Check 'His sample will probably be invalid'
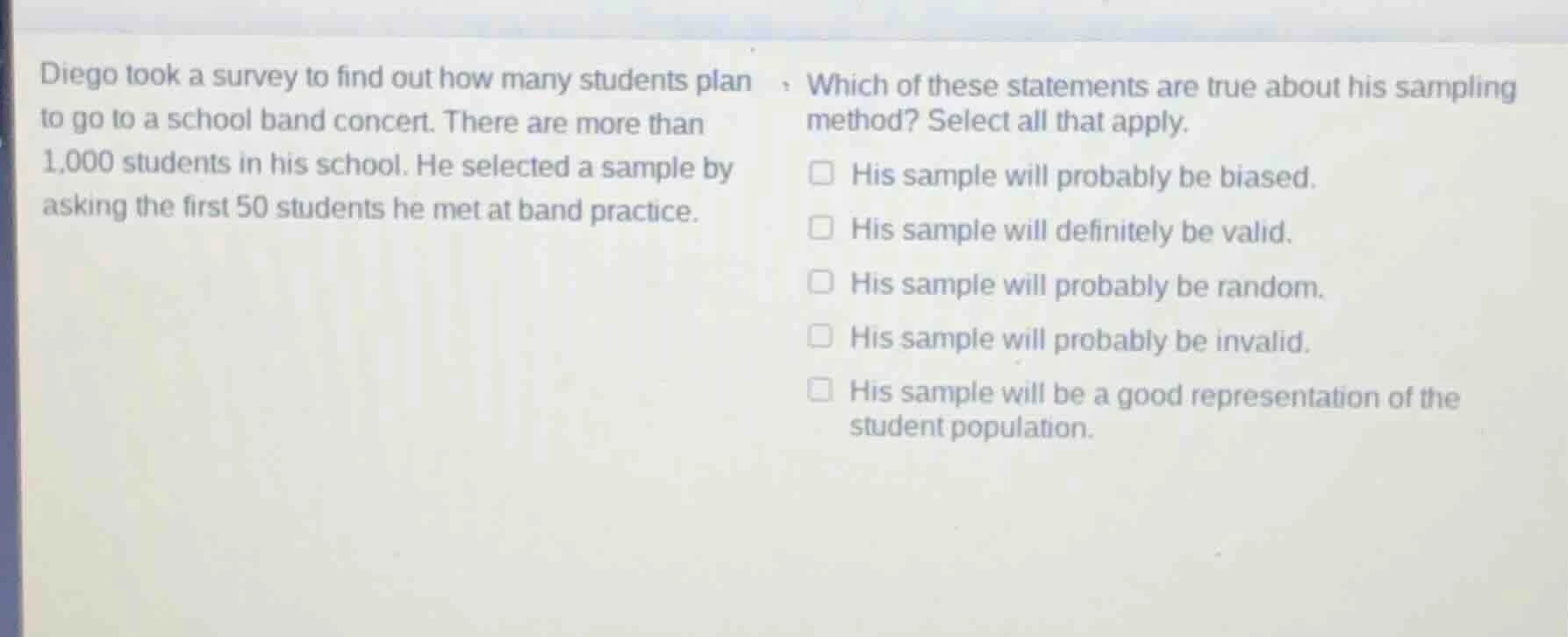This screenshot has height=637, width=1568. [821, 334]
